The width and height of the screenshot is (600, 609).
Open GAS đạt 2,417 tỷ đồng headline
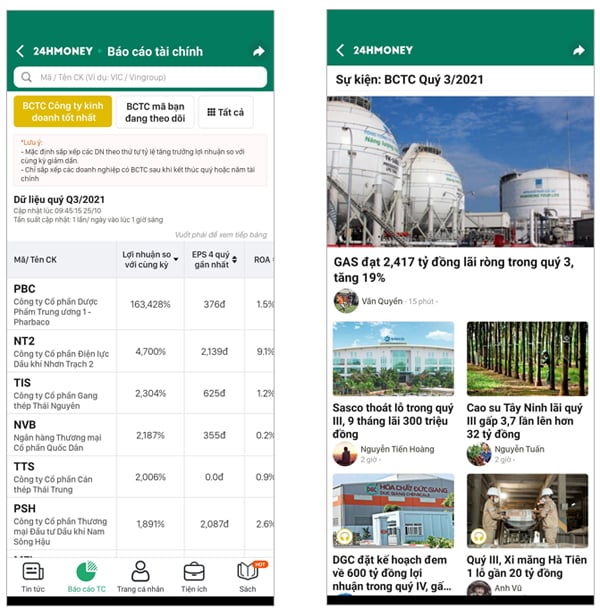click(x=454, y=270)
